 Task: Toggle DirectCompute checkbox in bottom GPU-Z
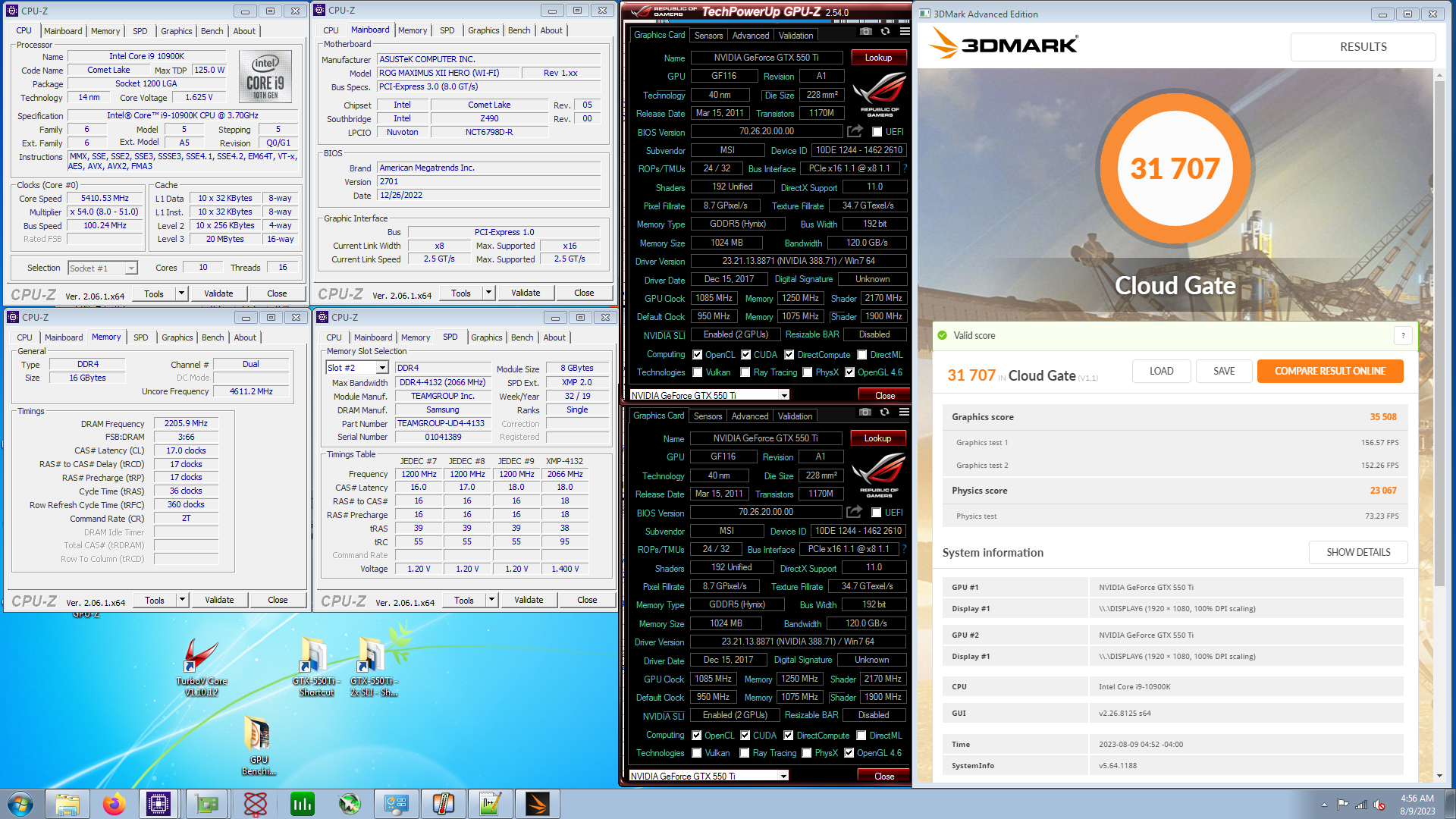(789, 735)
